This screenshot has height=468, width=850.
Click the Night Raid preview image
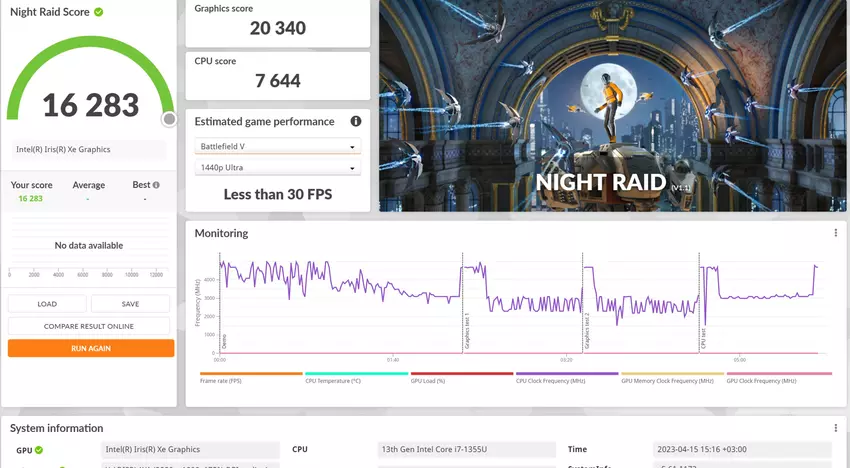(x=612, y=105)
